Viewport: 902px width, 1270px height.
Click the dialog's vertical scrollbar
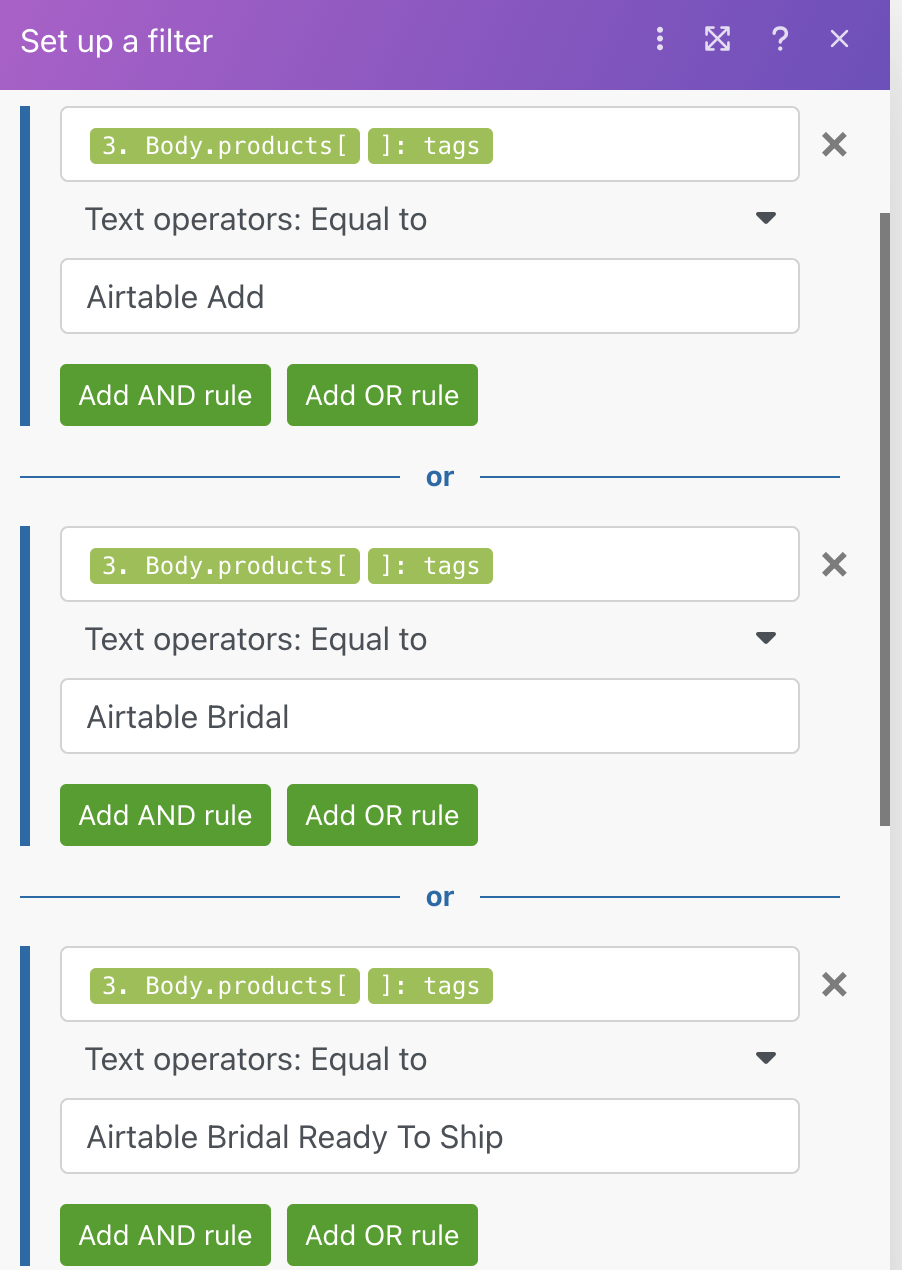tap(884, 518)
